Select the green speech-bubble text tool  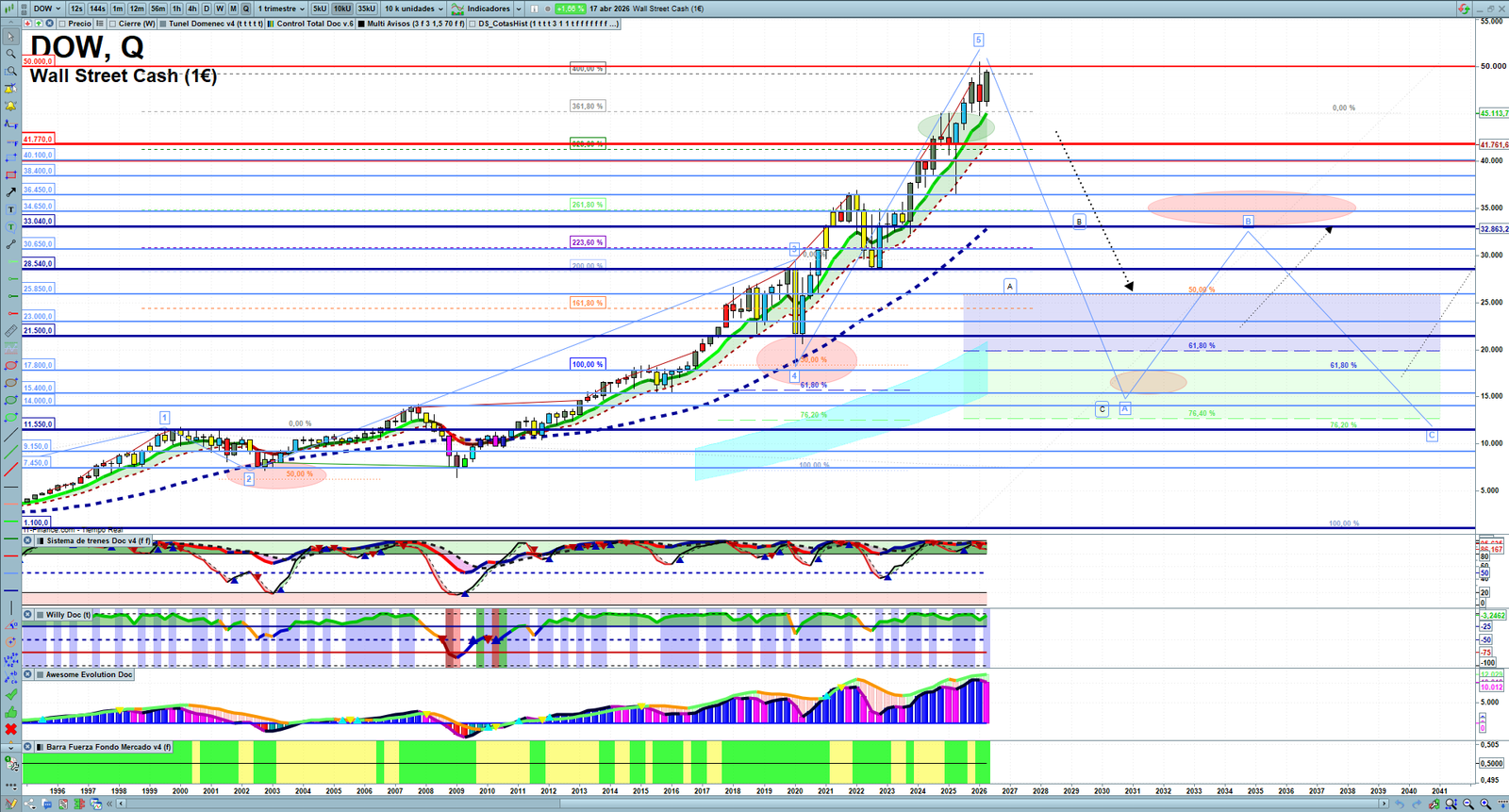pos(10,227)
